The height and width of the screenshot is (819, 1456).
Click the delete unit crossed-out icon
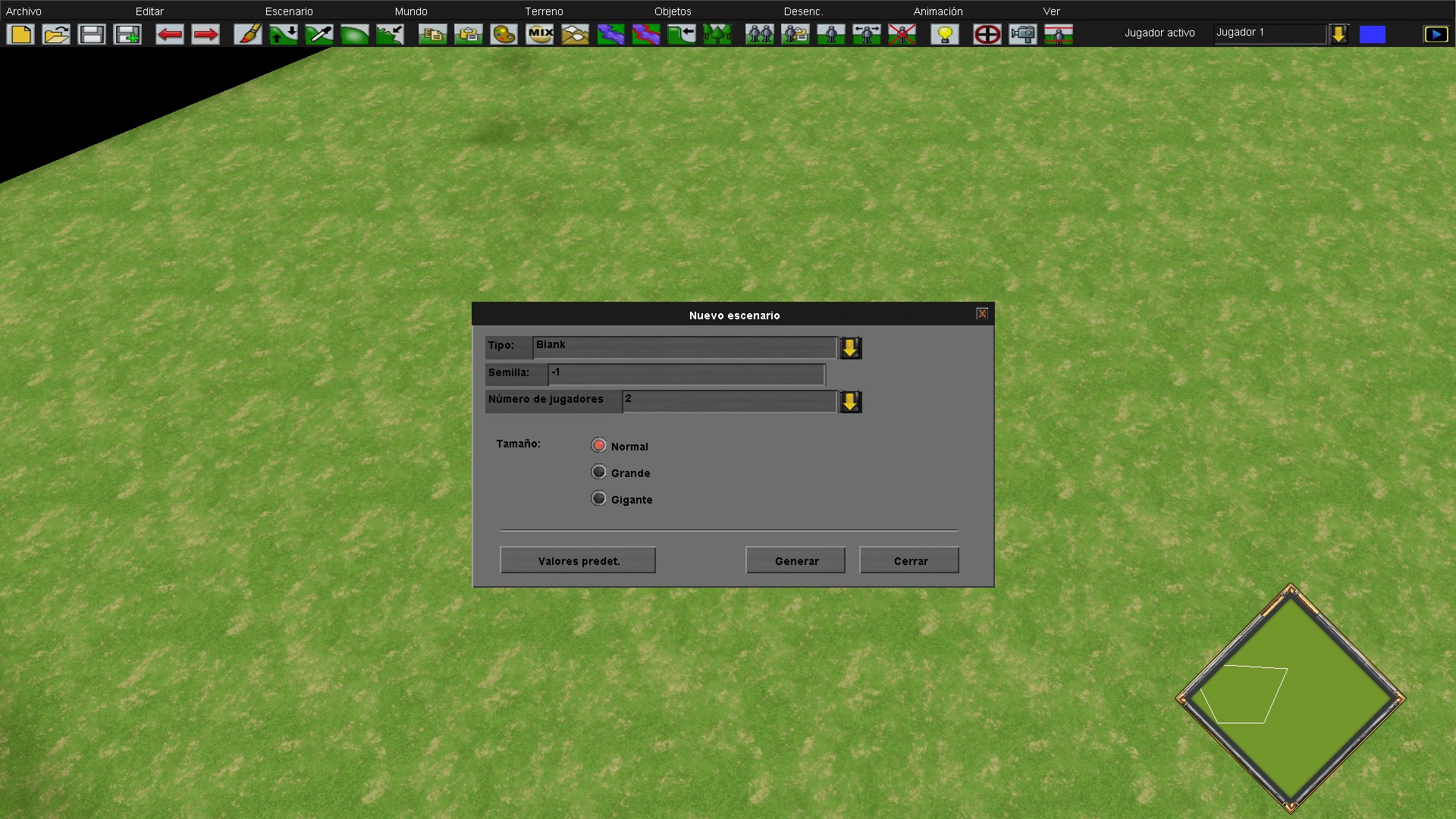pos(902,34)
